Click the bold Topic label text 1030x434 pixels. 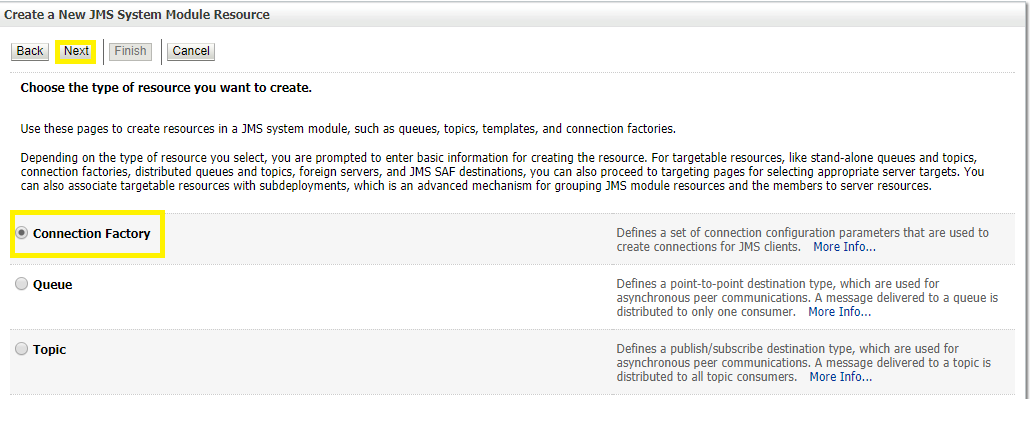[50, 350]
